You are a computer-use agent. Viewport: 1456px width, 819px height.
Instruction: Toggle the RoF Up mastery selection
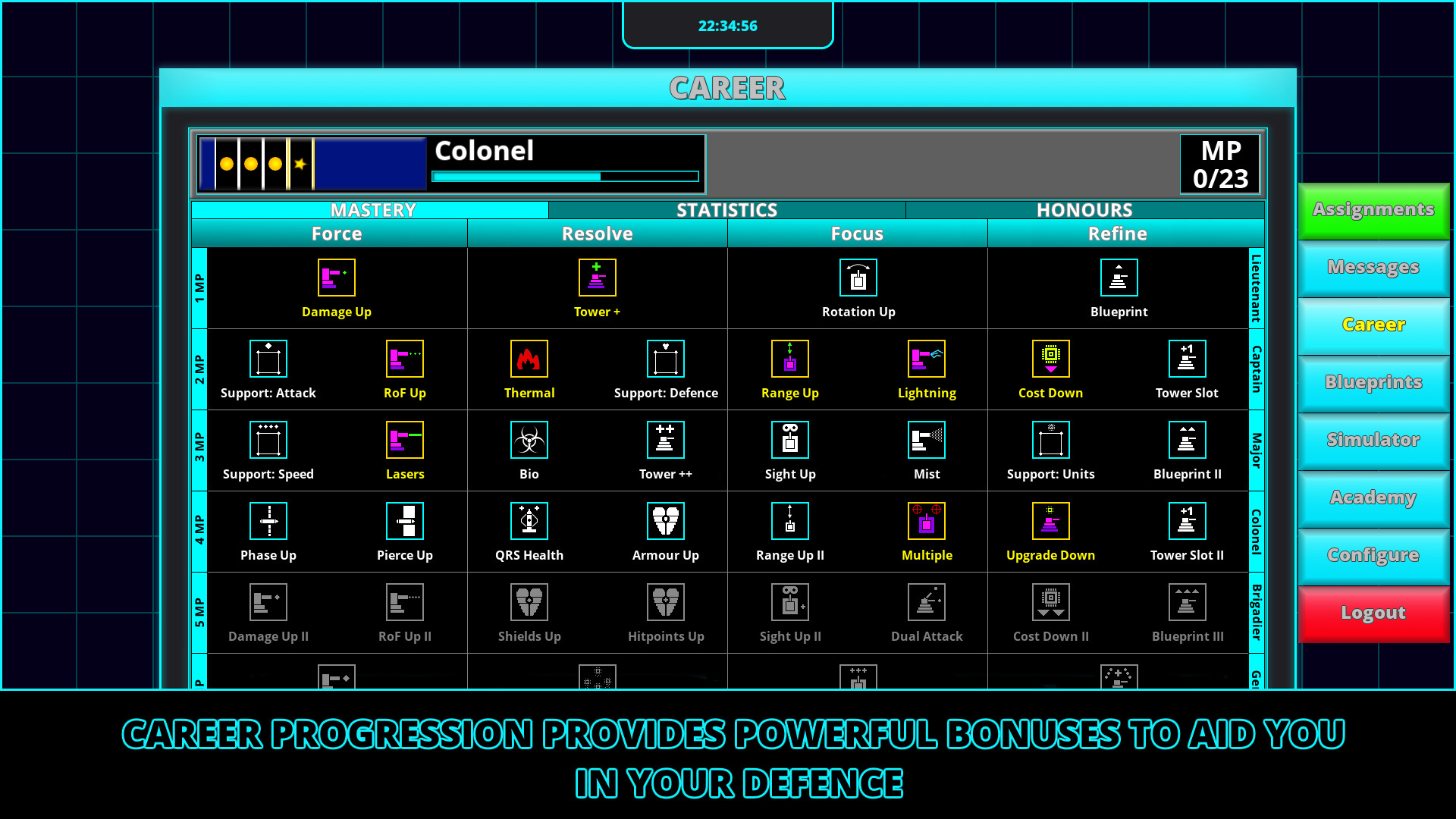pos(404,358)
